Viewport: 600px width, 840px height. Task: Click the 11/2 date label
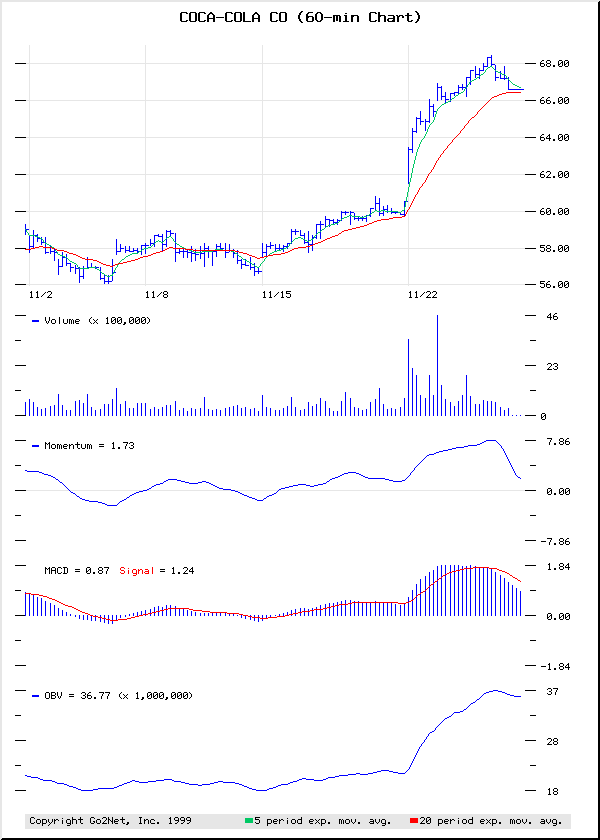(x=40, y=295)
